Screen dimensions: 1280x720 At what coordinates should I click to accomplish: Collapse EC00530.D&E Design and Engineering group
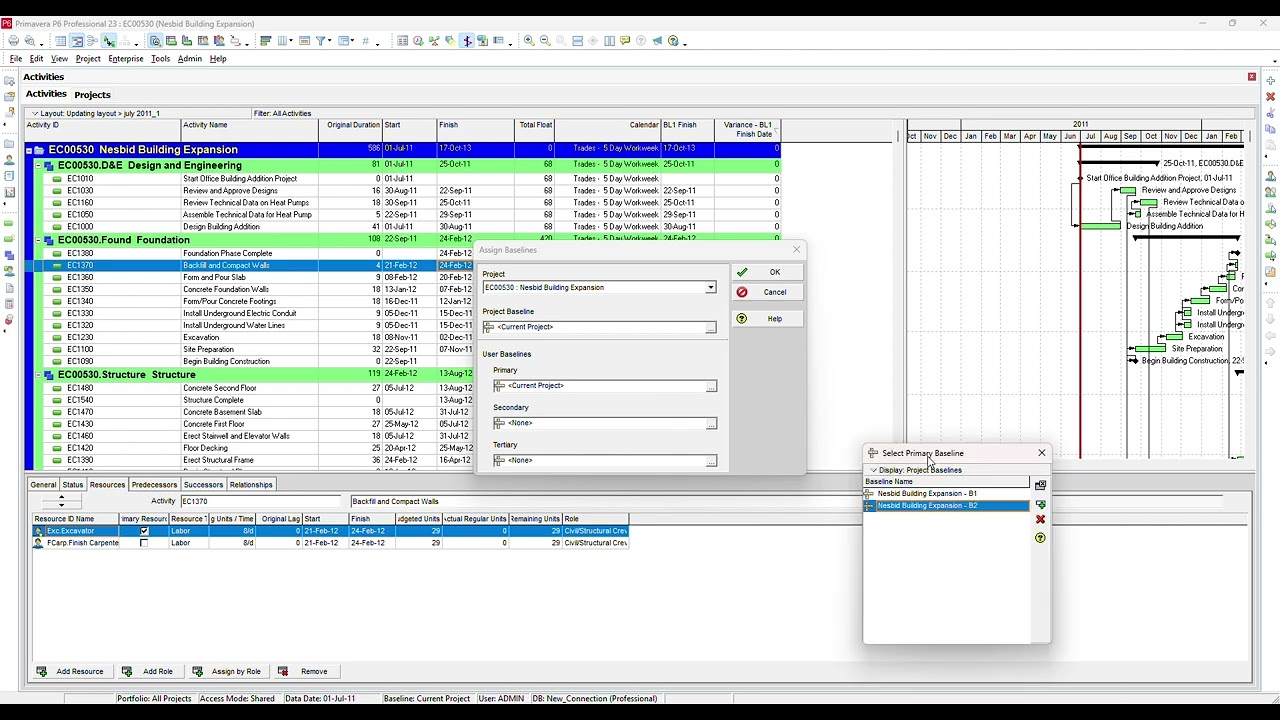click(38, 165)
